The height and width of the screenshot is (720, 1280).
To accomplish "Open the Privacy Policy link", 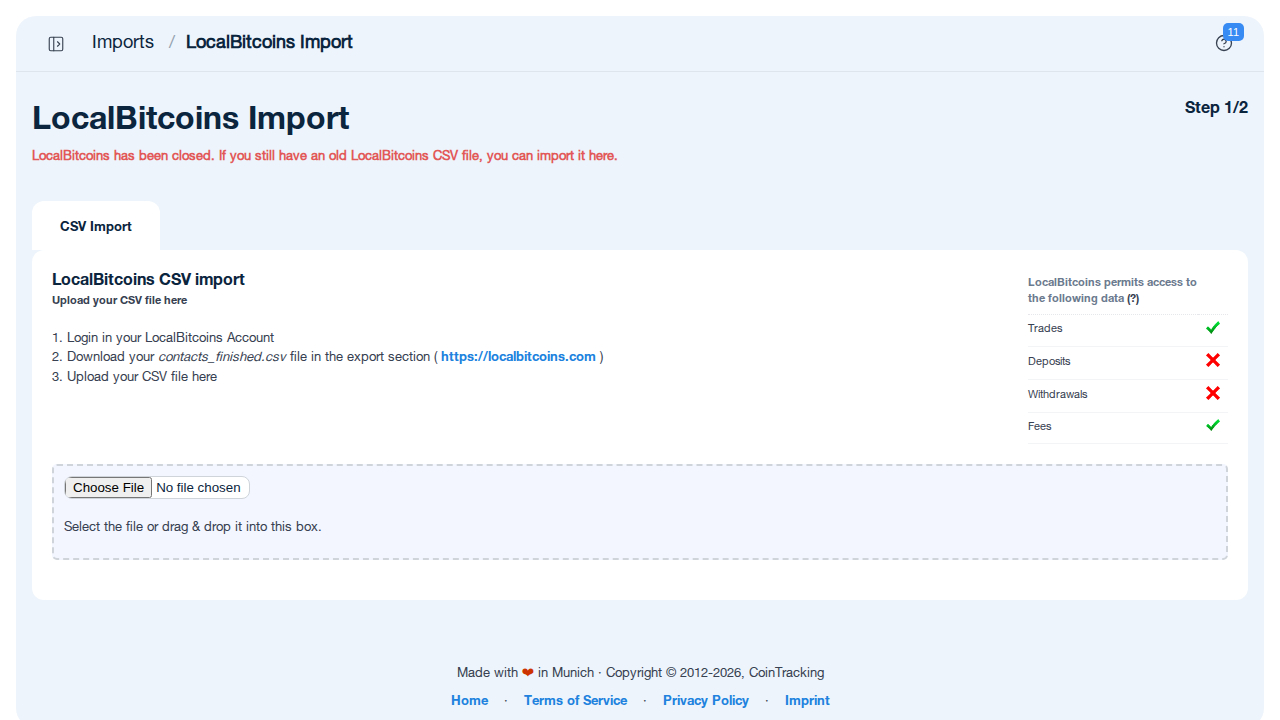I will pos(706,700).
